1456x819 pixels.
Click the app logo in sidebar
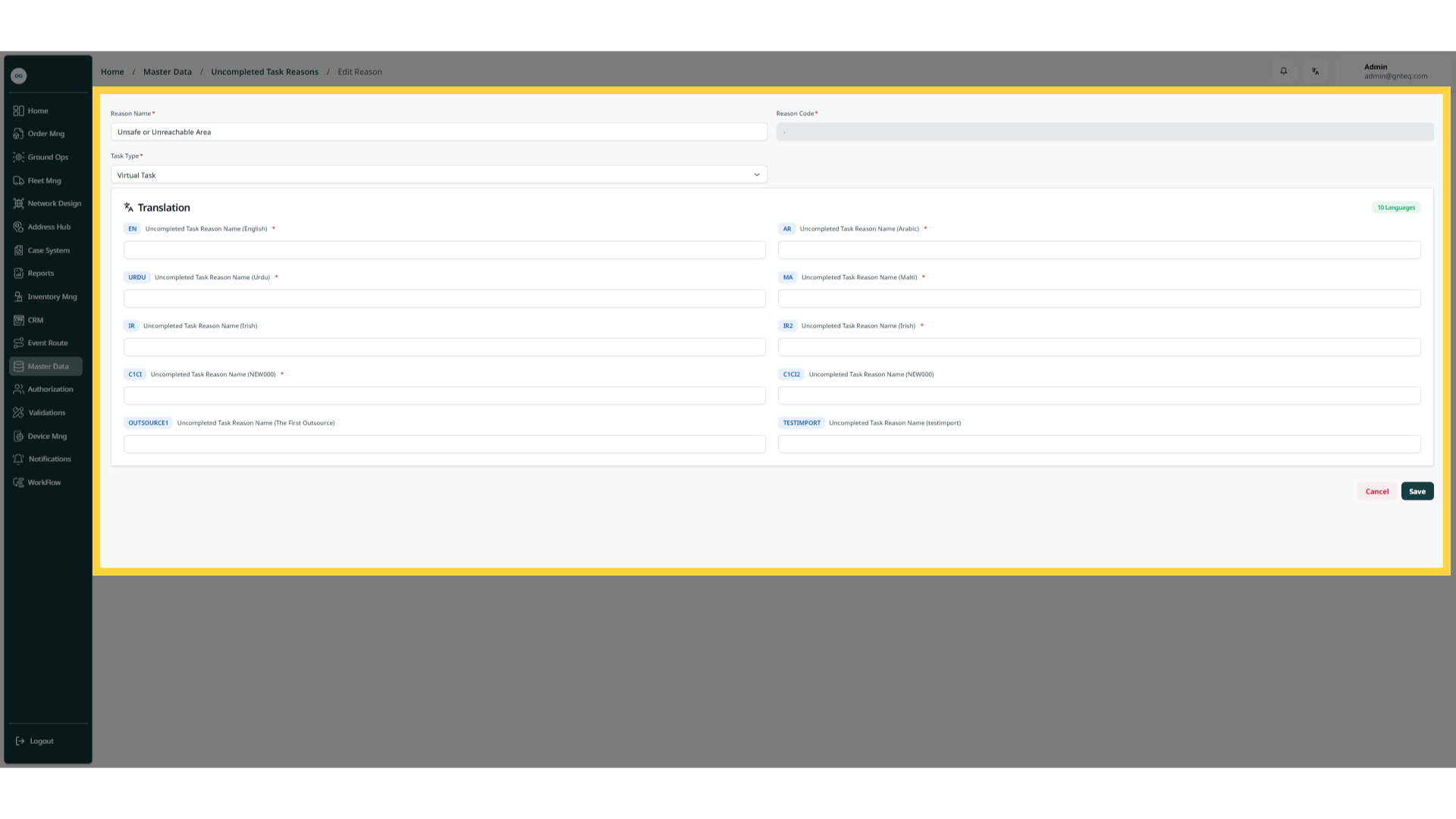click(19, 76)
